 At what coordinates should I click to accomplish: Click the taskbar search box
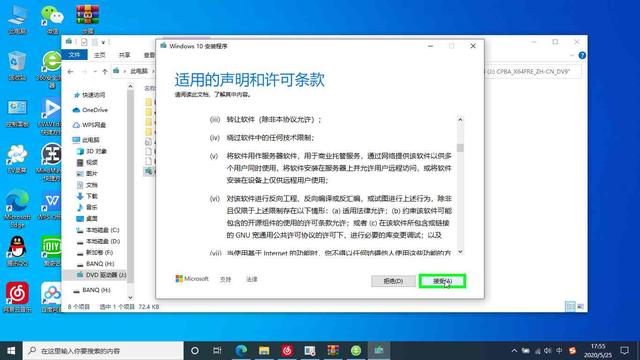[x=103, y=351]
